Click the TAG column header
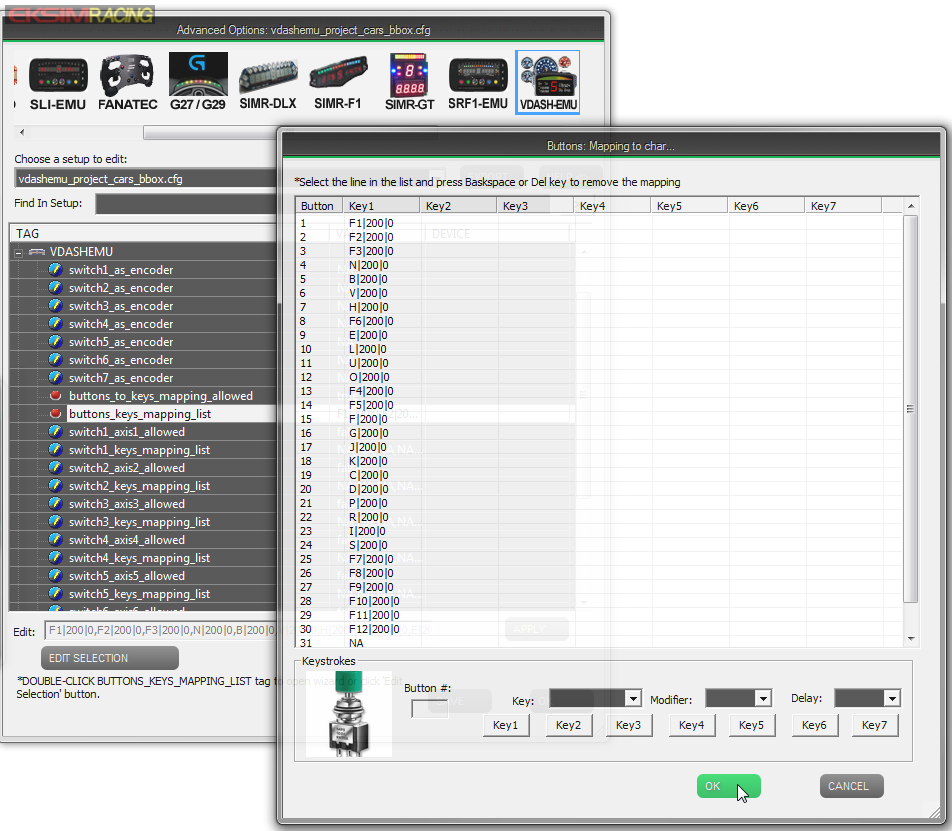This screenshot has width=952, height=831. (x=143, y=234)
